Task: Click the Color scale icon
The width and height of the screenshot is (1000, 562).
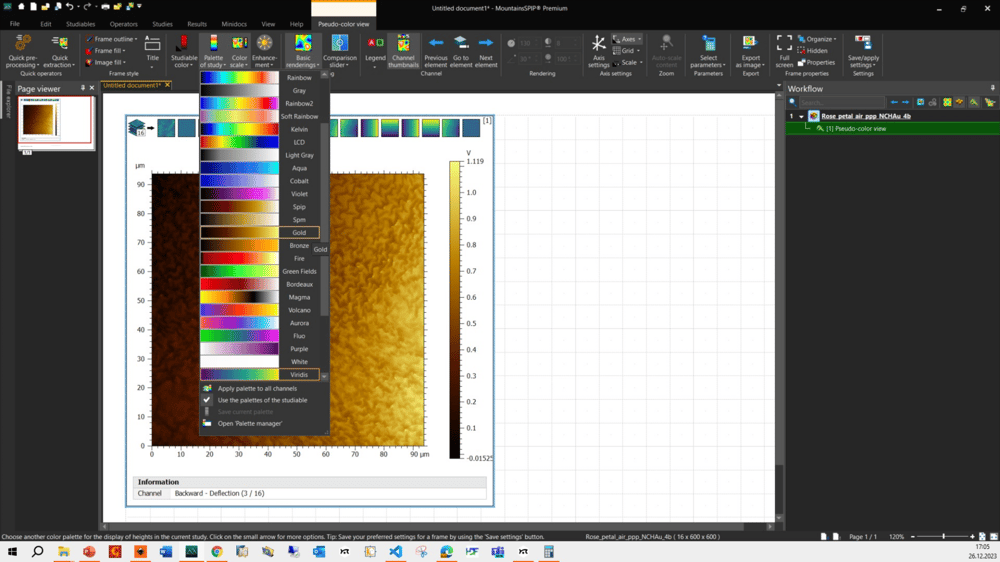Action: tap(239, 43)
